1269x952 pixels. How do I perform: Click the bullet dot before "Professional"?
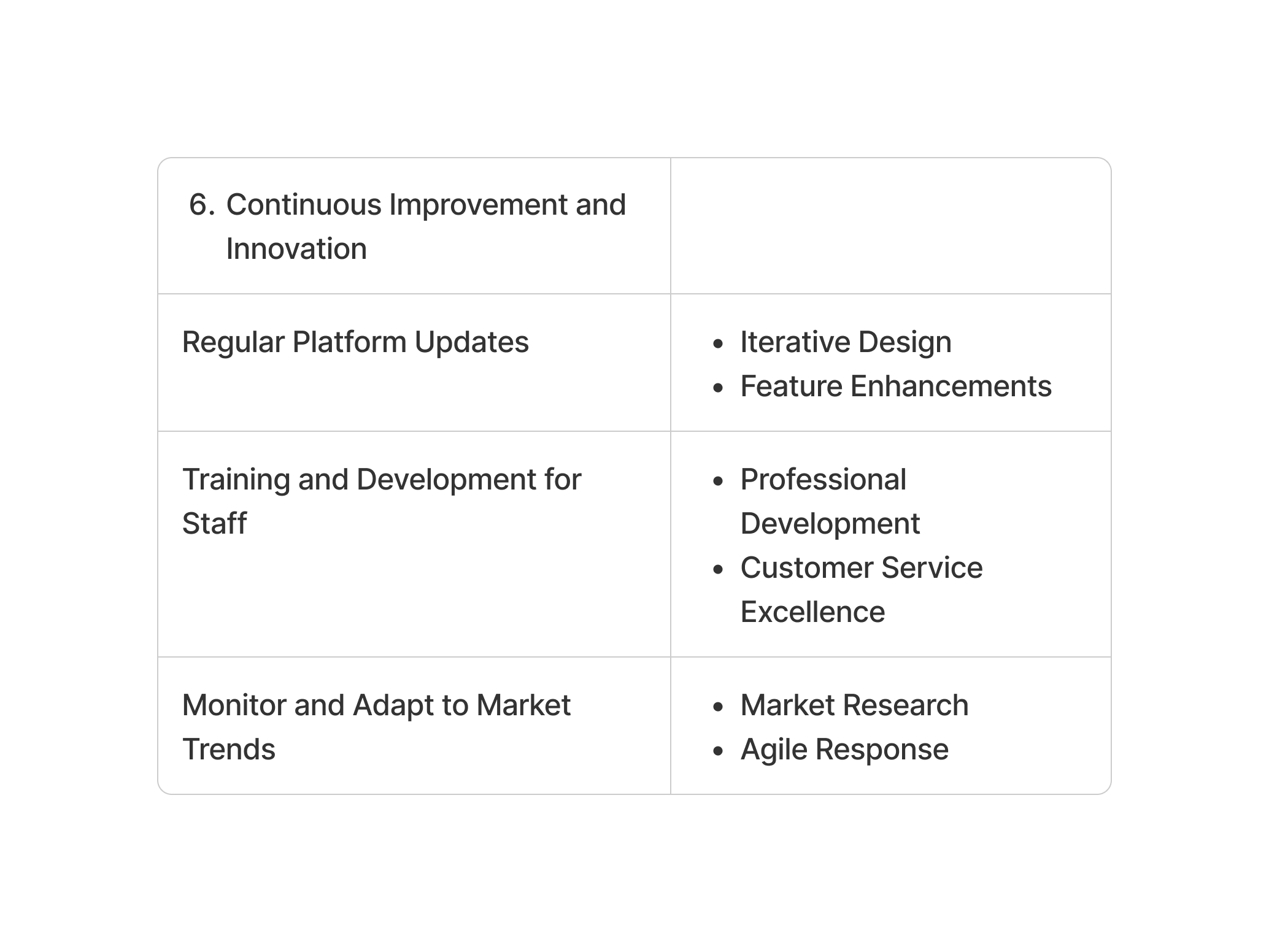(719, 482)
